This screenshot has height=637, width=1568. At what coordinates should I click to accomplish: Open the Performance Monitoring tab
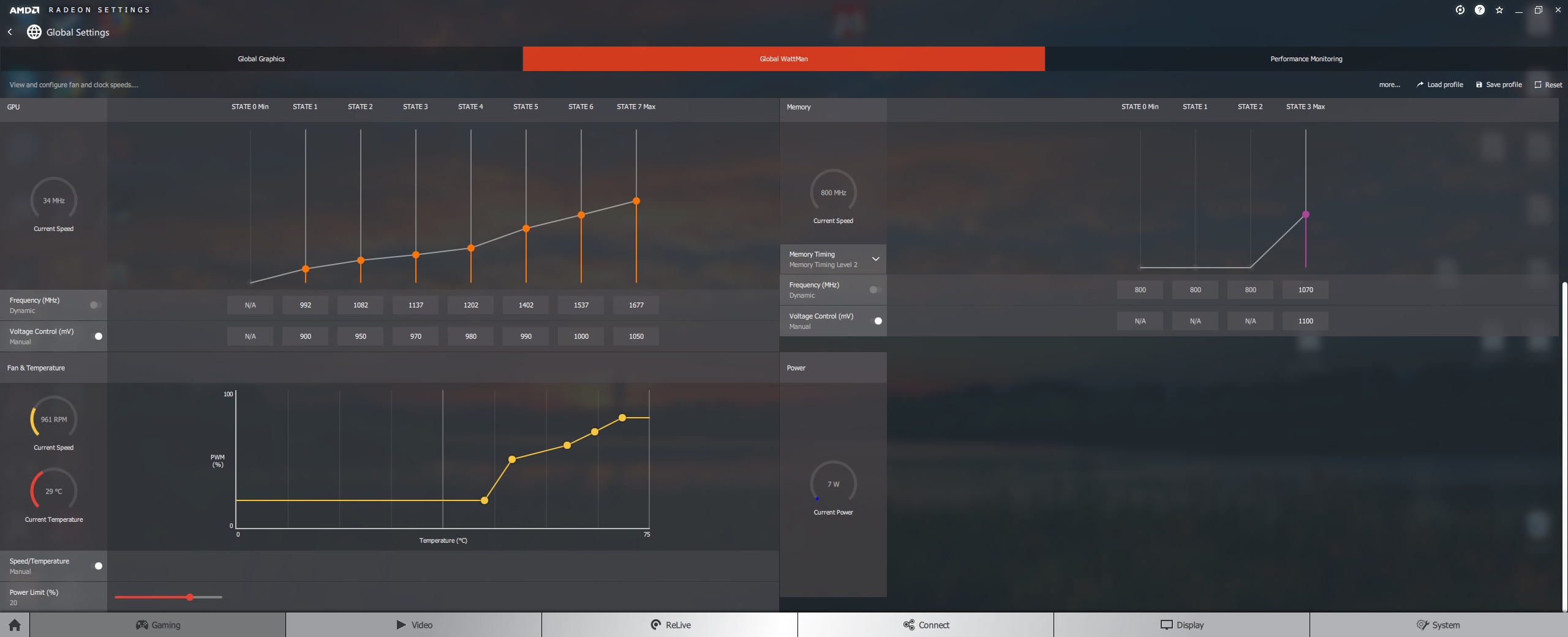[1306, 59]
